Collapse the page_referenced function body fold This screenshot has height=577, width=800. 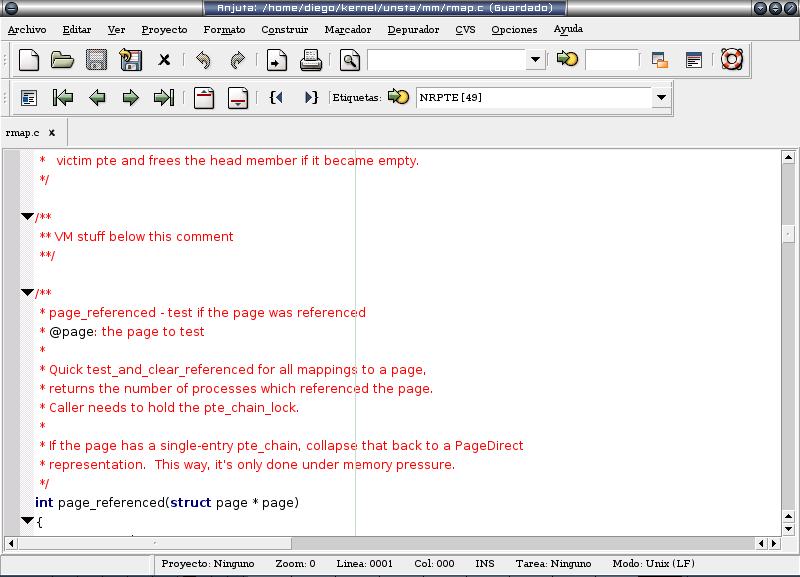pyautogui.click(x=28, y=520)
